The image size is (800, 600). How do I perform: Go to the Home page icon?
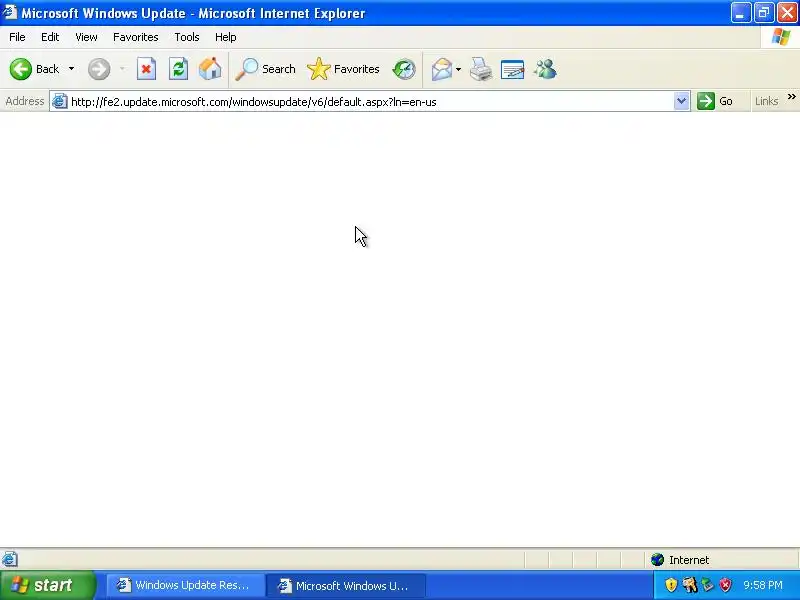click(x=210, y=69)
